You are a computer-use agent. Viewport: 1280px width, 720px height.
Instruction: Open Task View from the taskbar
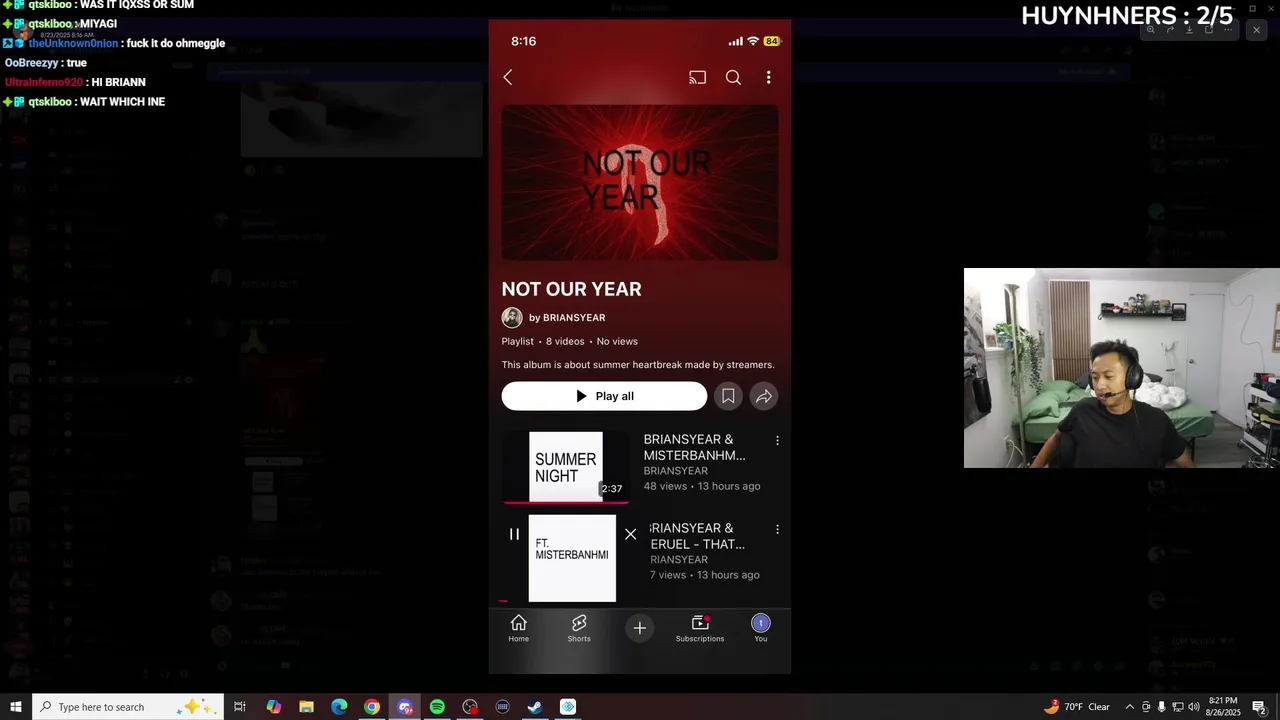[240, 707]
